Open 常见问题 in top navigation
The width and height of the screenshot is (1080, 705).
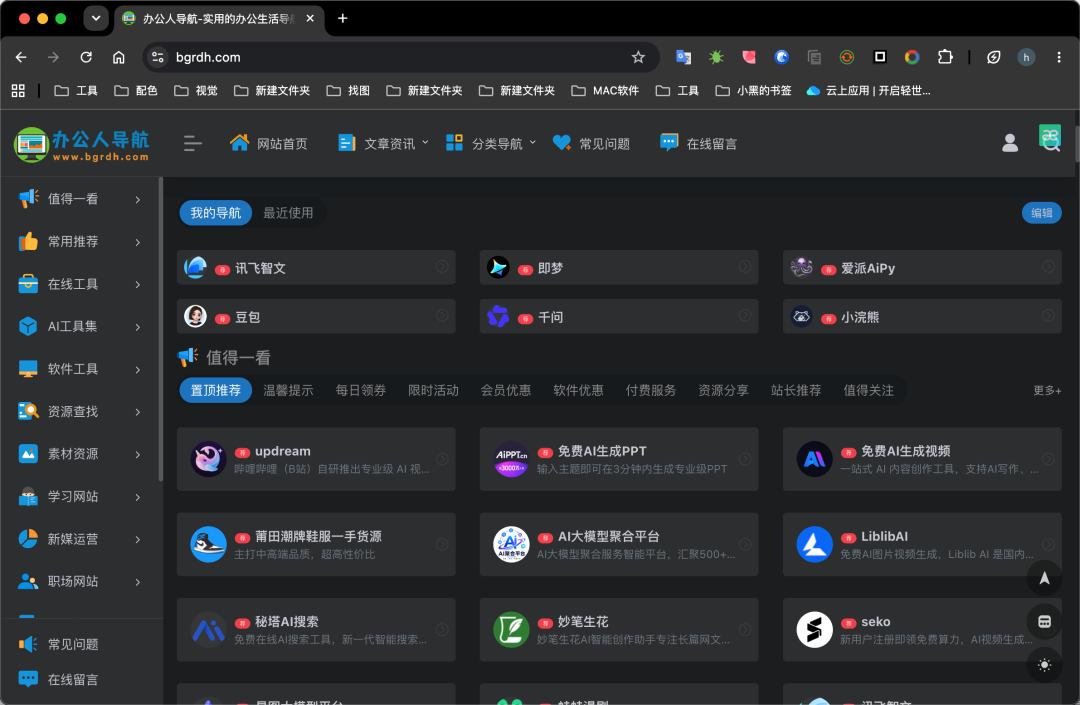[x=591, y=143]
